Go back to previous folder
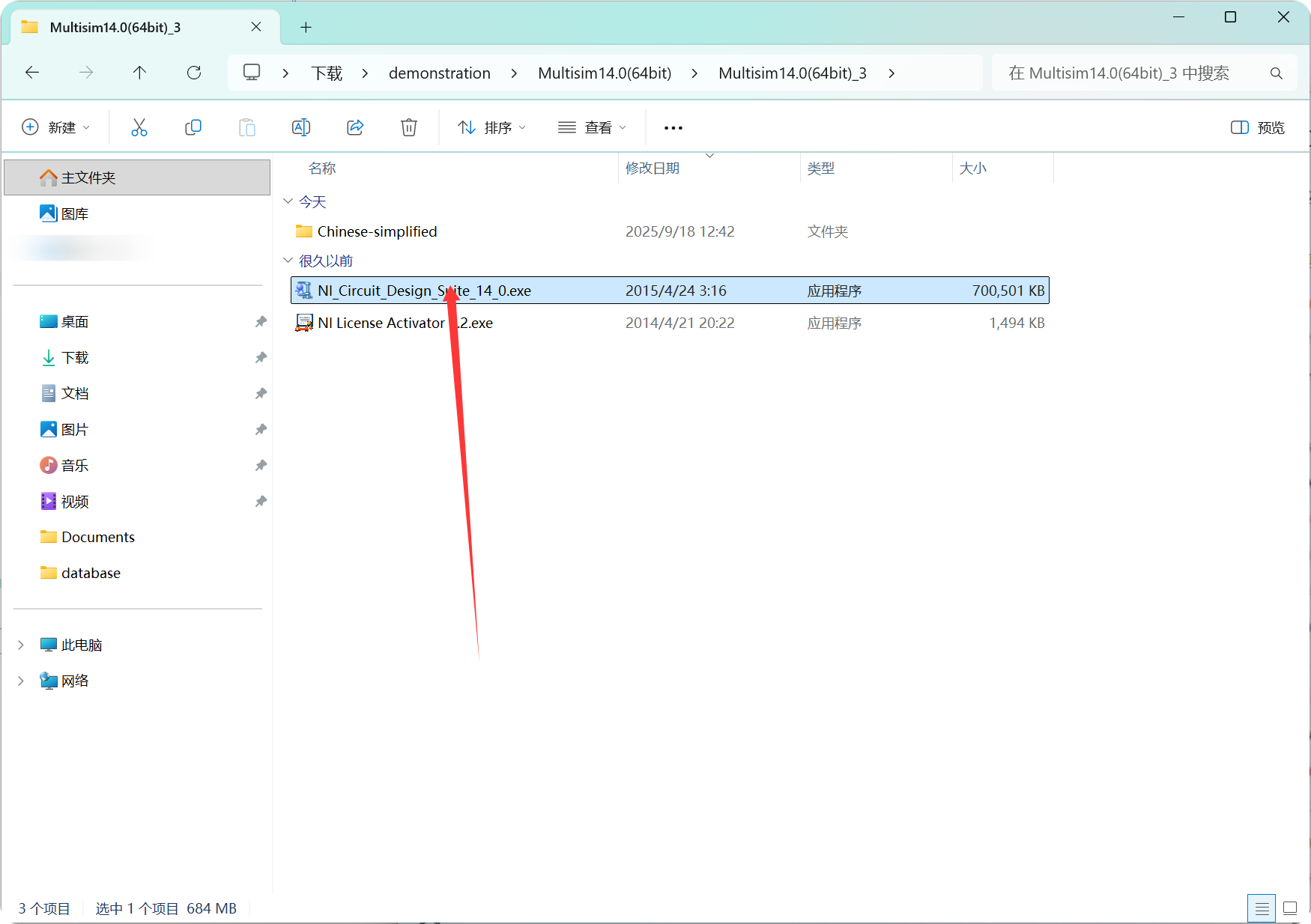The width and height of the screenshot is (1311, 924). tap(32, 73)
